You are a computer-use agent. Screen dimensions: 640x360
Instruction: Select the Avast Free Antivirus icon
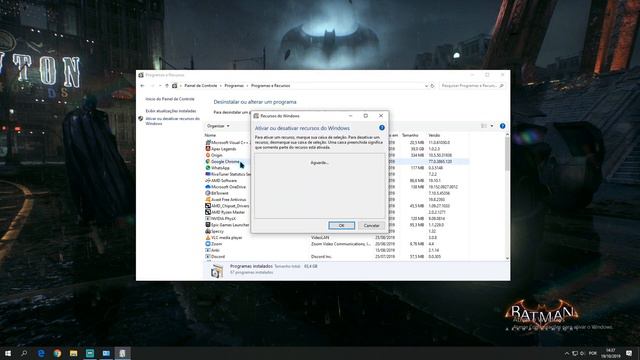[208, 200]
